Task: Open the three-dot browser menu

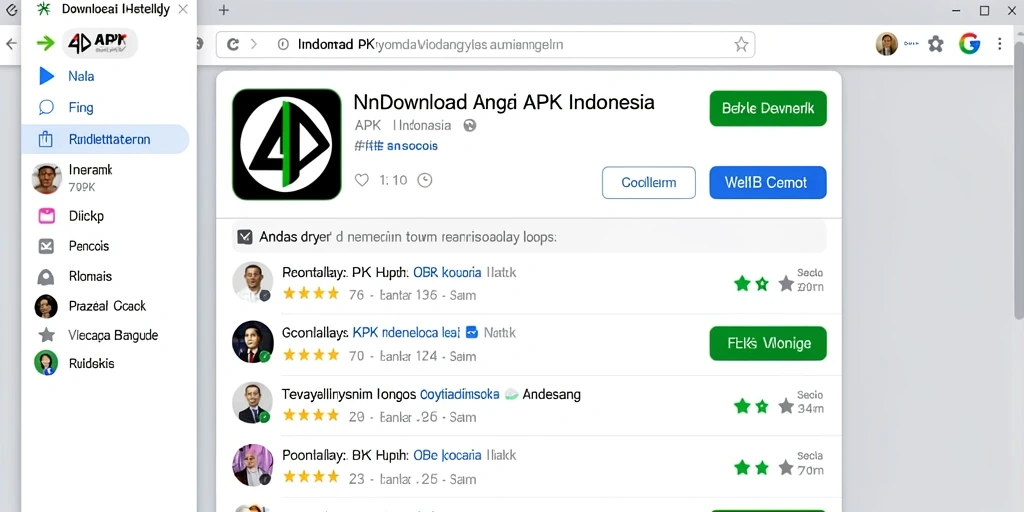Action: pos(999,44)
